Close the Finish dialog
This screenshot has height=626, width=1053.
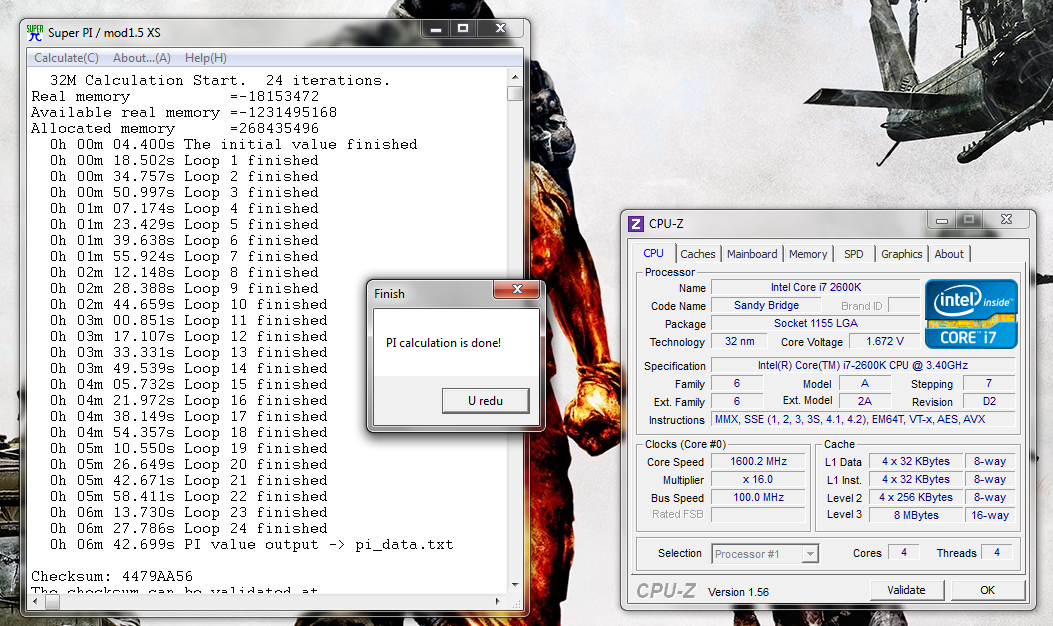pyautogui.click(x=517, y=289)
